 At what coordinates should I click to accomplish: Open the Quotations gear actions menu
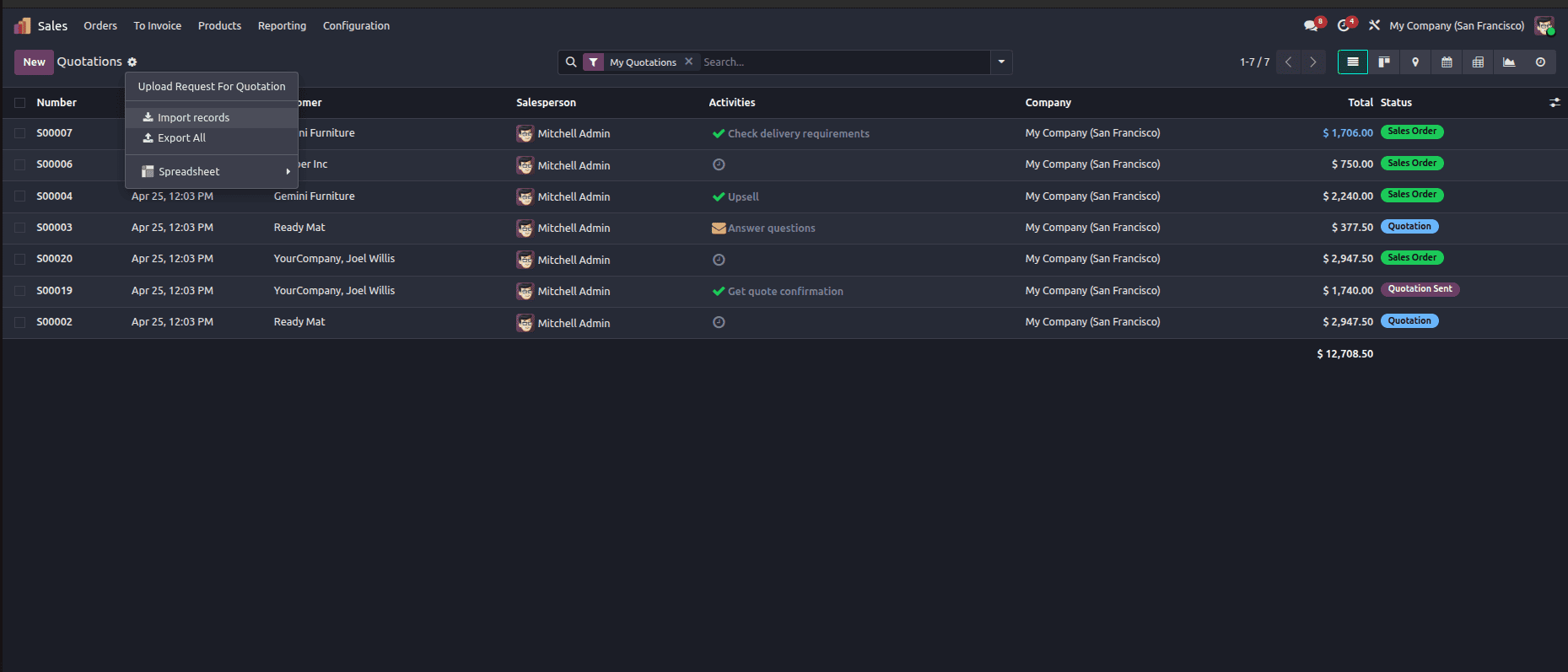[x=132, y=62]
